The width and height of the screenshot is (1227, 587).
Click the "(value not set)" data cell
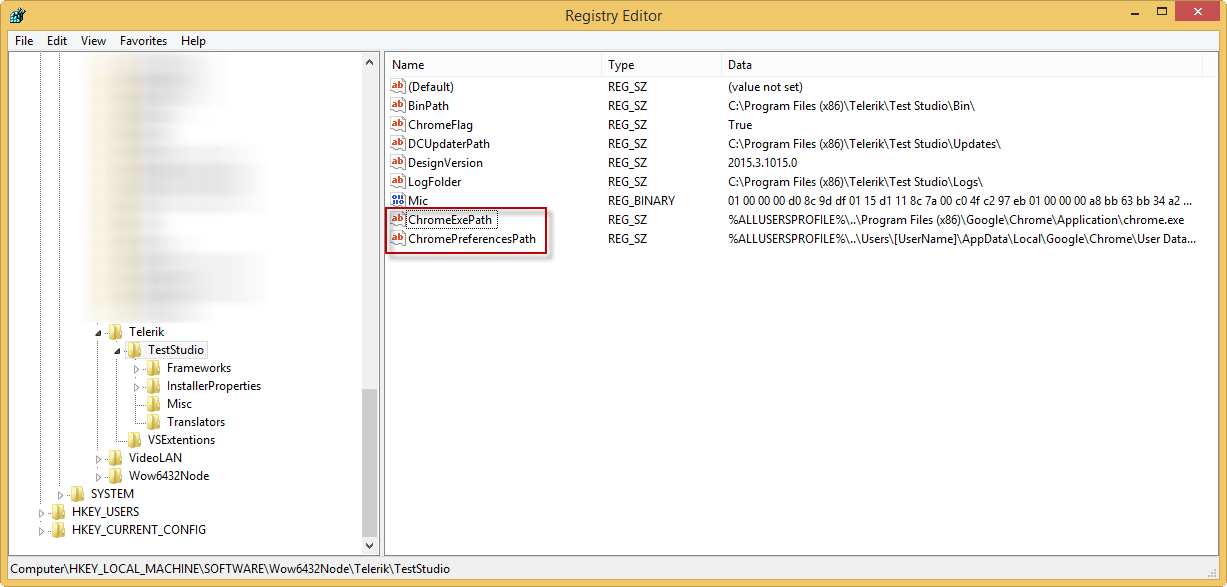(765, 87)
